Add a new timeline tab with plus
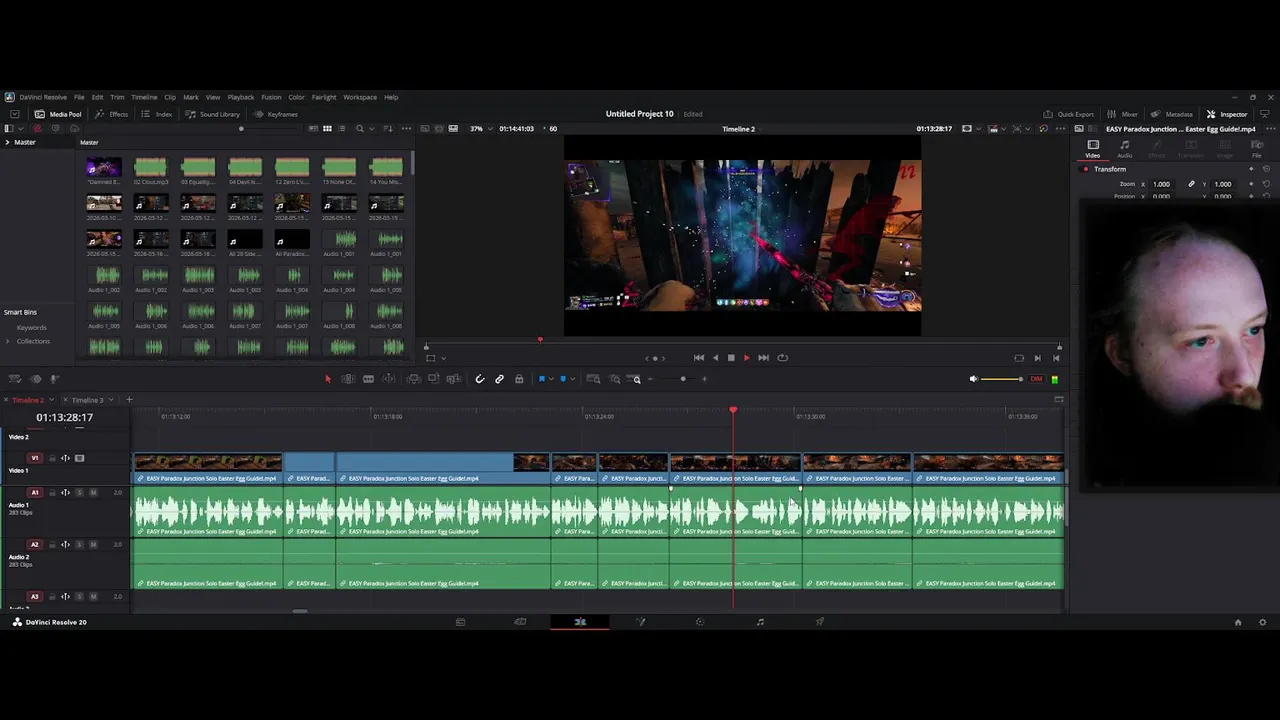 tap(128, 400)
